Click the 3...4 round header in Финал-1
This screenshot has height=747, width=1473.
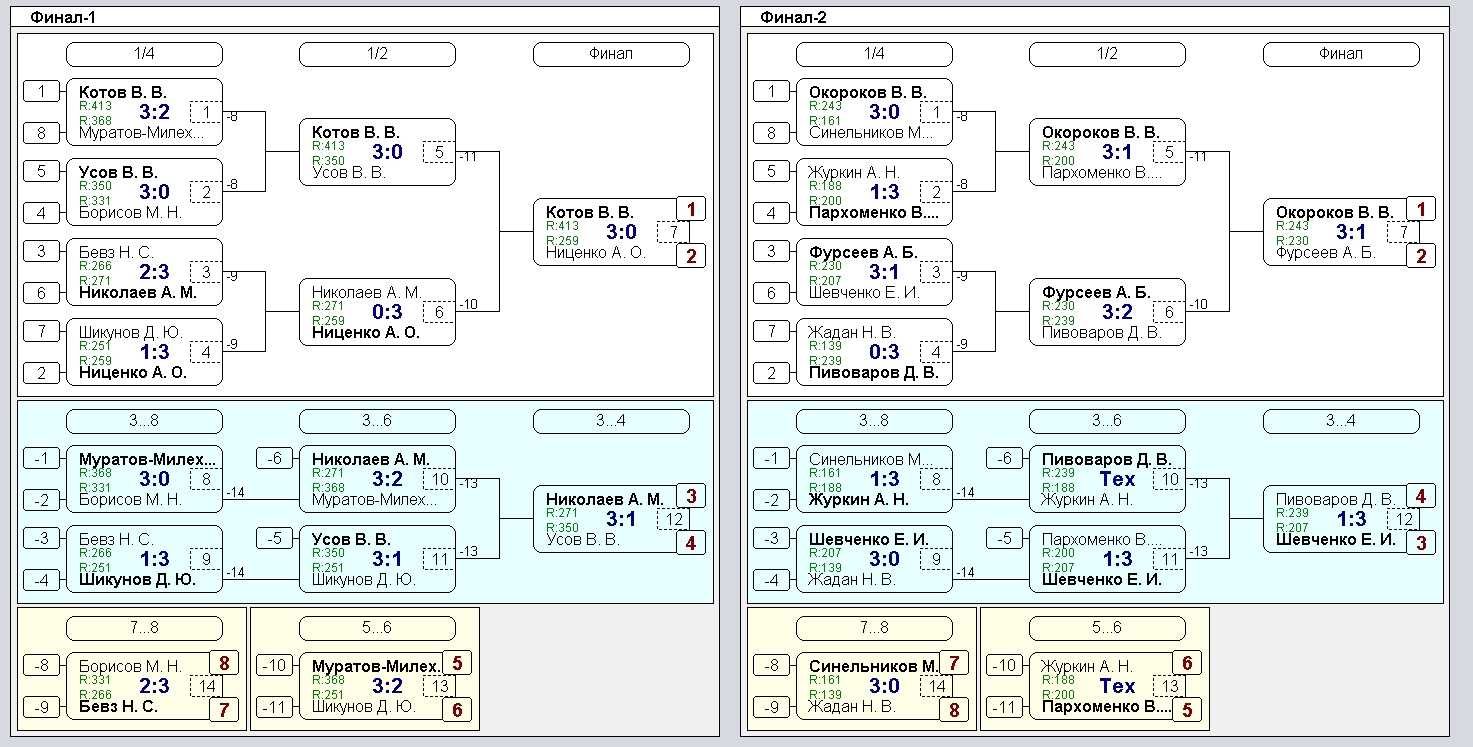611,421
